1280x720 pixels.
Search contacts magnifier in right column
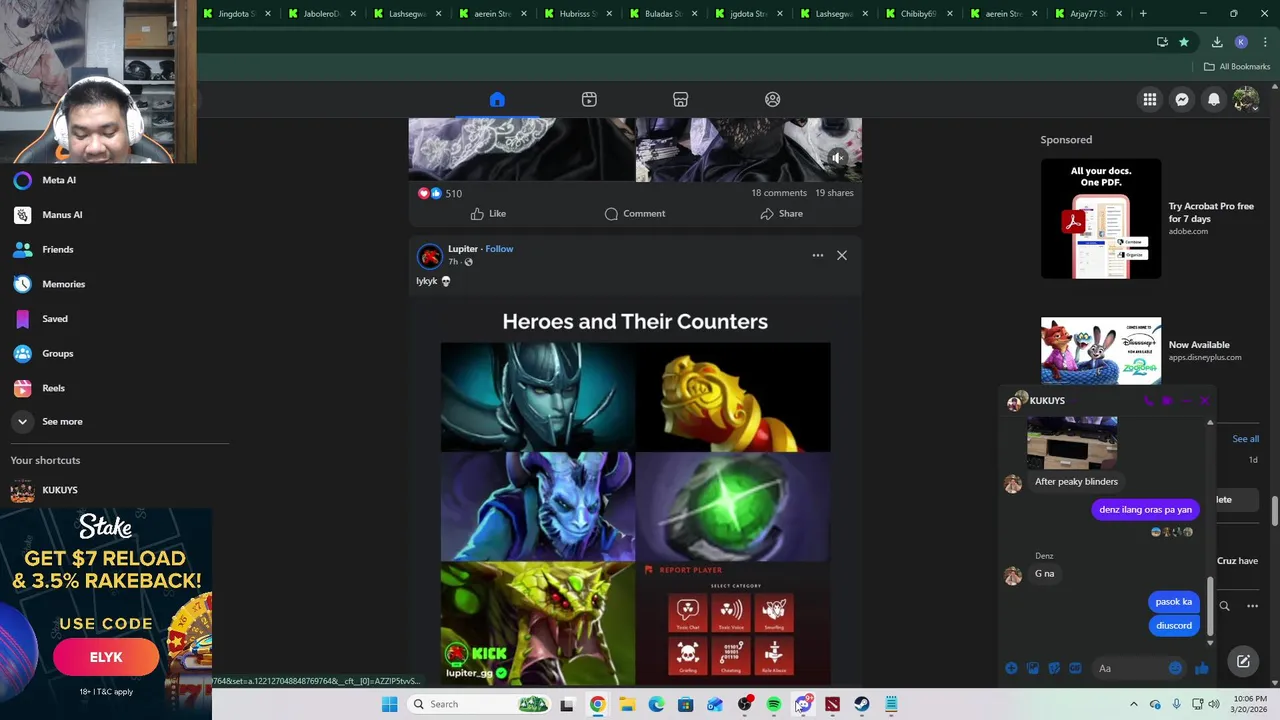point(1224,606)
